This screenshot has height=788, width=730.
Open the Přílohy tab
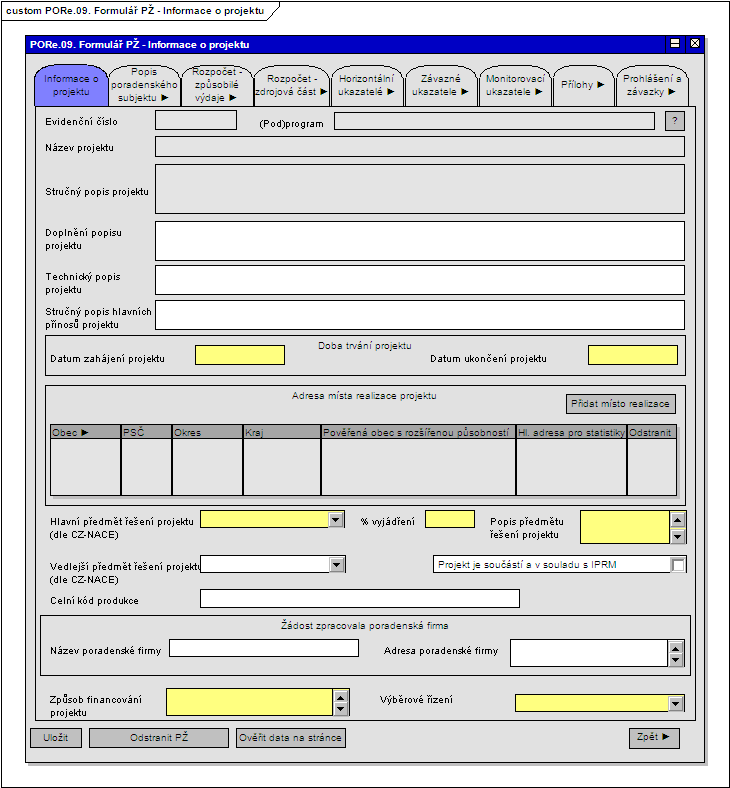(583, 85)
